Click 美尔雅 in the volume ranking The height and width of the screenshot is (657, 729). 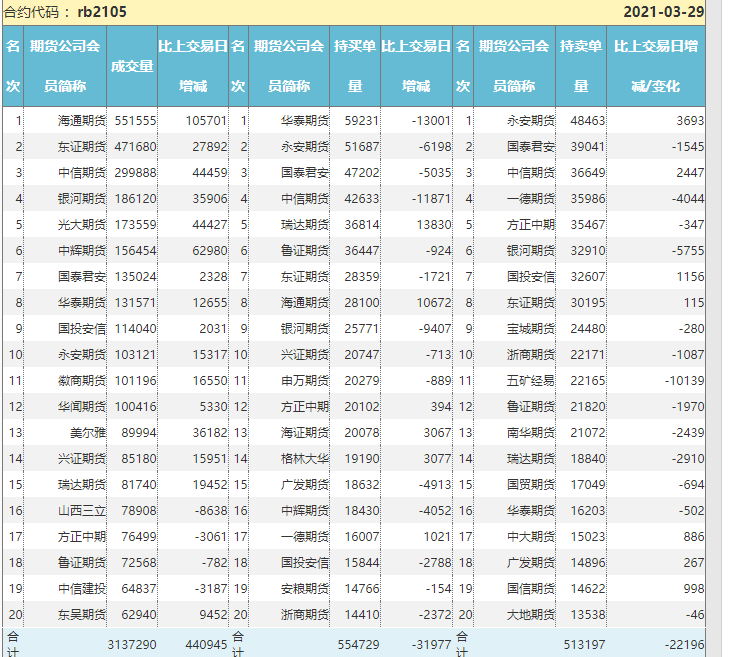click(87, 432)
